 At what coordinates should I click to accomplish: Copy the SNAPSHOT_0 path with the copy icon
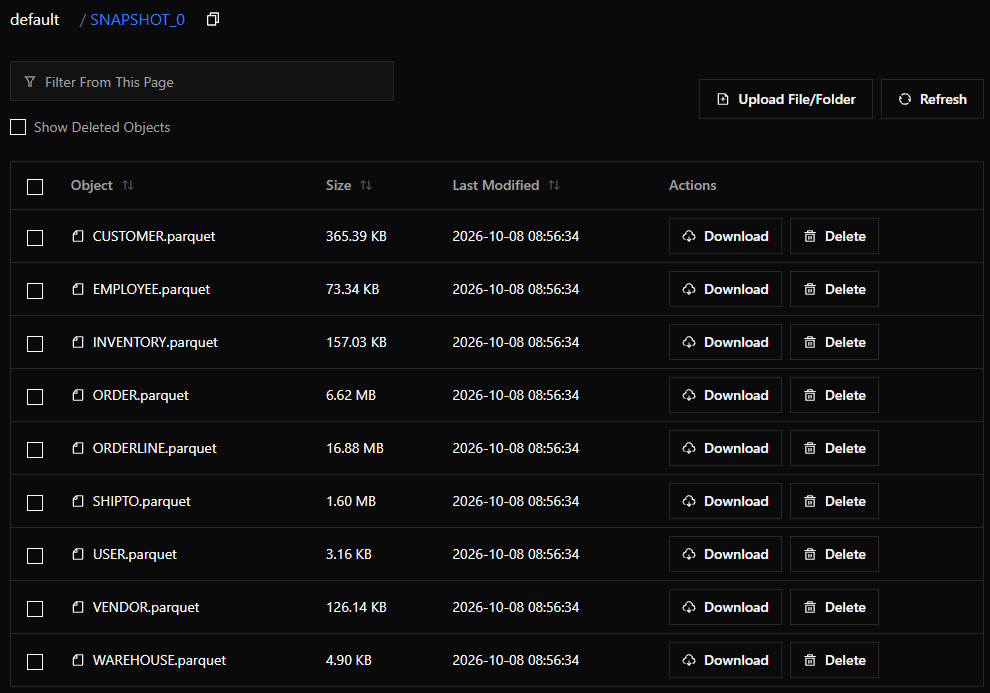213,20
